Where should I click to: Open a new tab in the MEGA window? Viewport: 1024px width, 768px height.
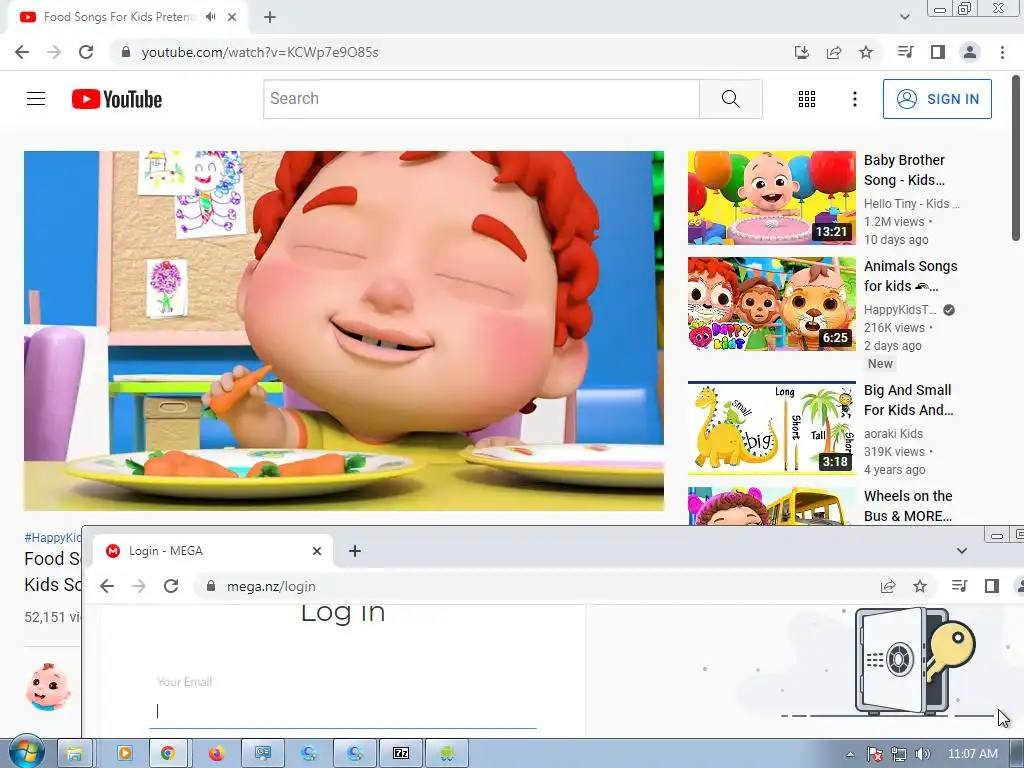(x=355, y=551)
